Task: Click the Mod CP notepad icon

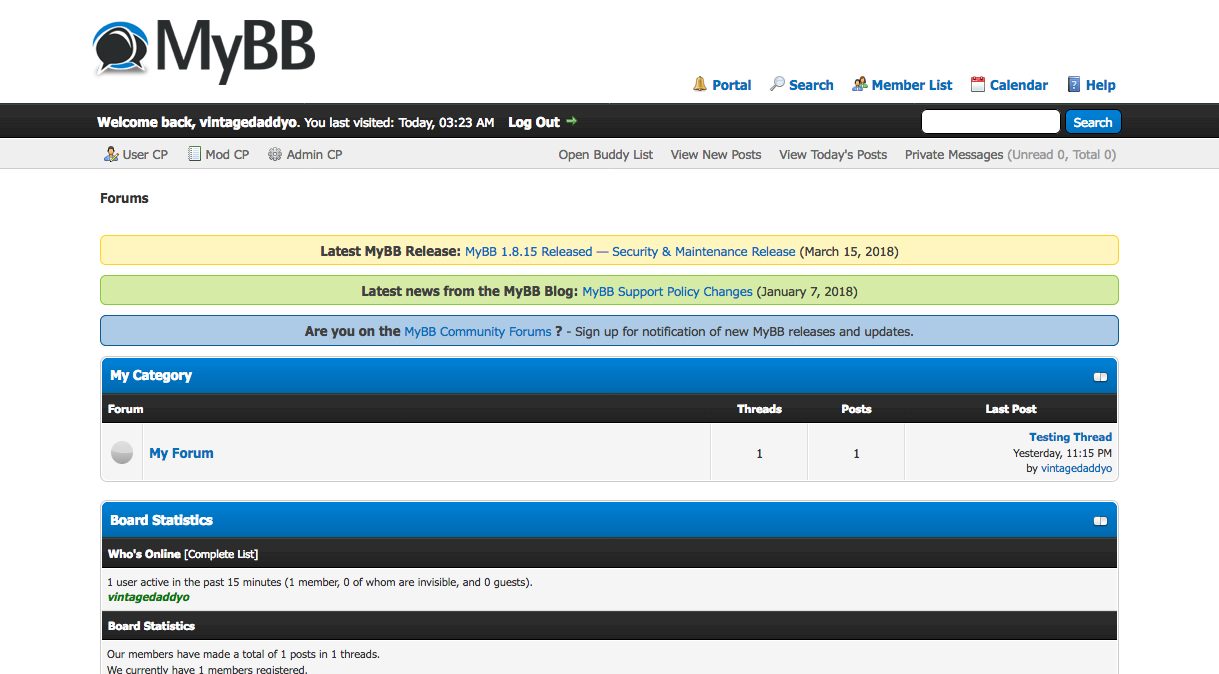Action: point(194,154)
